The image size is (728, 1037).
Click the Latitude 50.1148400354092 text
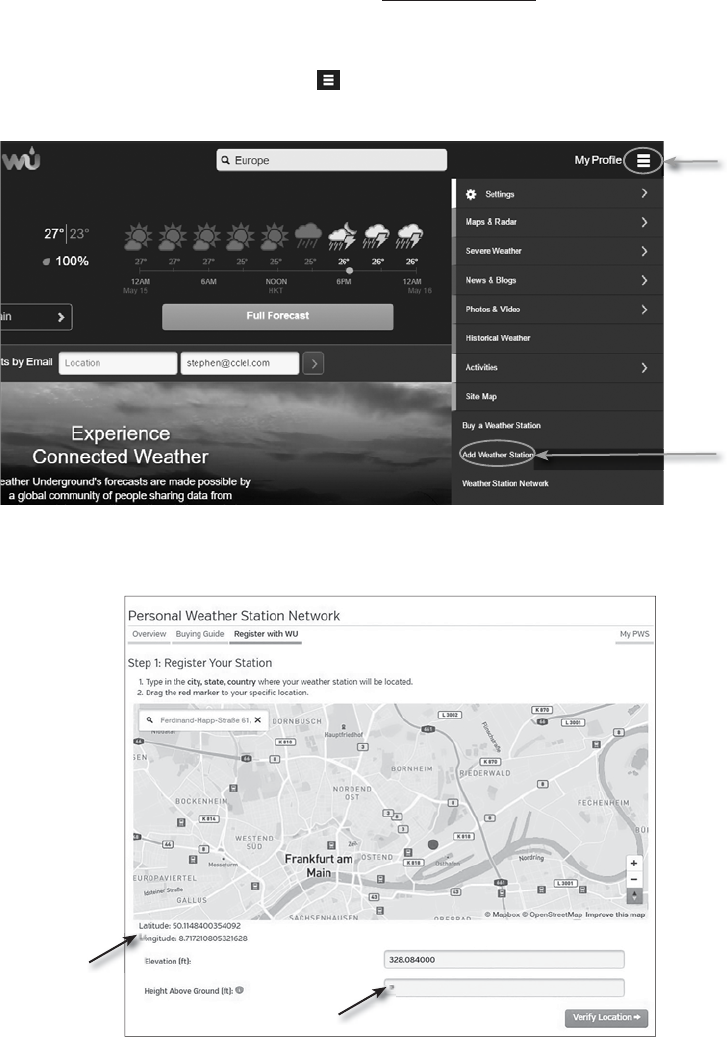[x=190, y=926]
